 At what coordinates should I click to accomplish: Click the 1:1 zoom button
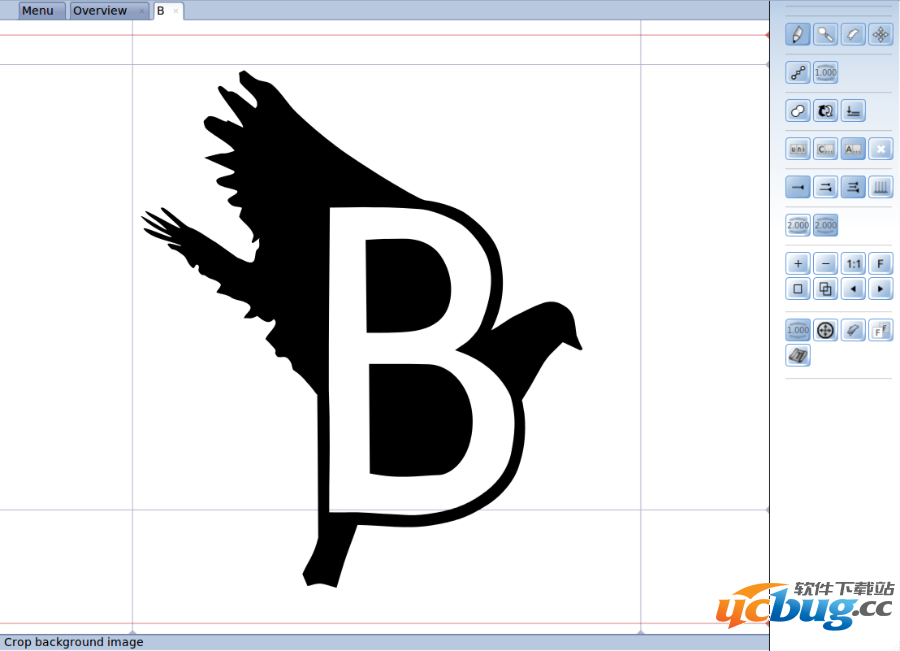(x=853, y=264)
